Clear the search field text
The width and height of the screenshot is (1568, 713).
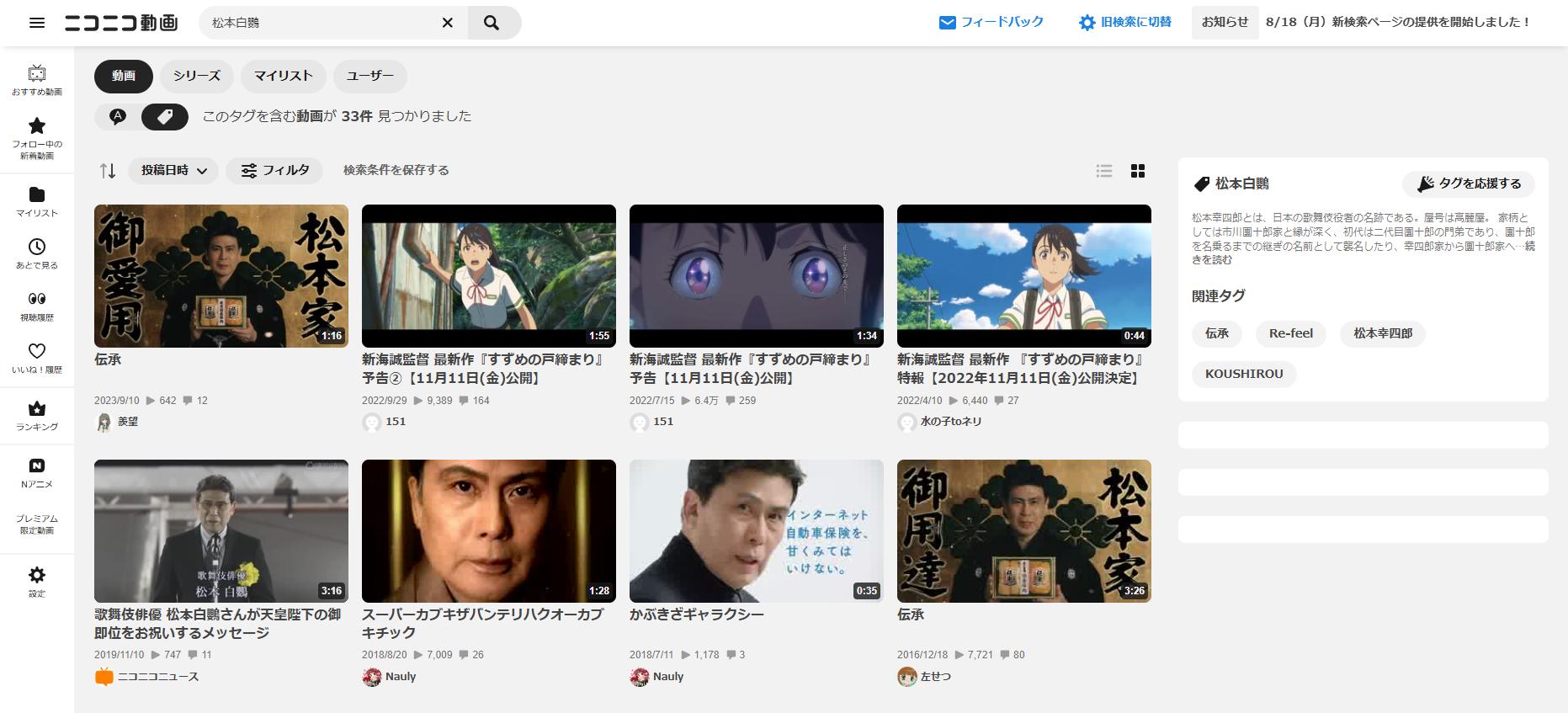click(x=448, y=23)
